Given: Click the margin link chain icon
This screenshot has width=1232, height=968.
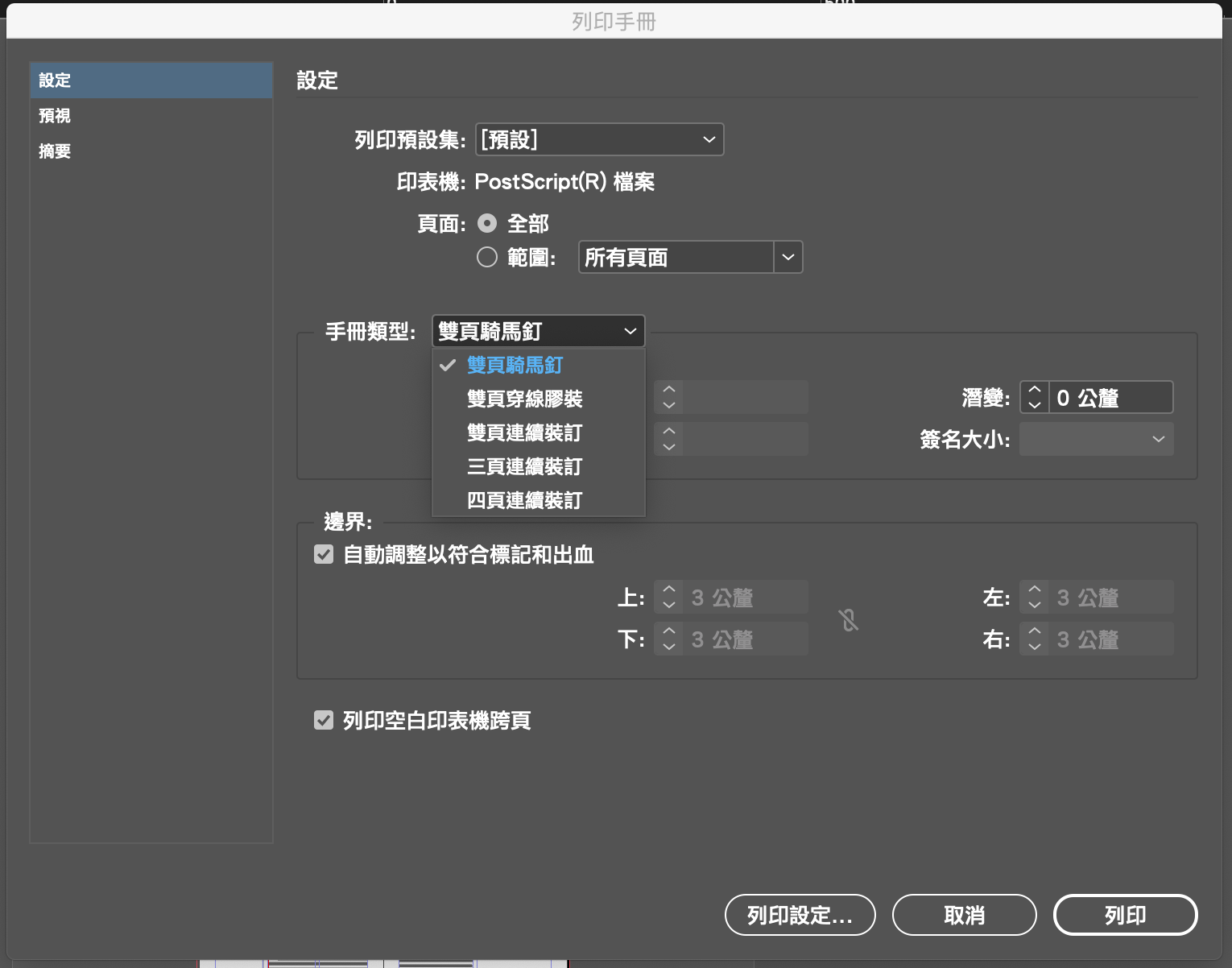Looking at the screenshot, I should coord(849,619).
